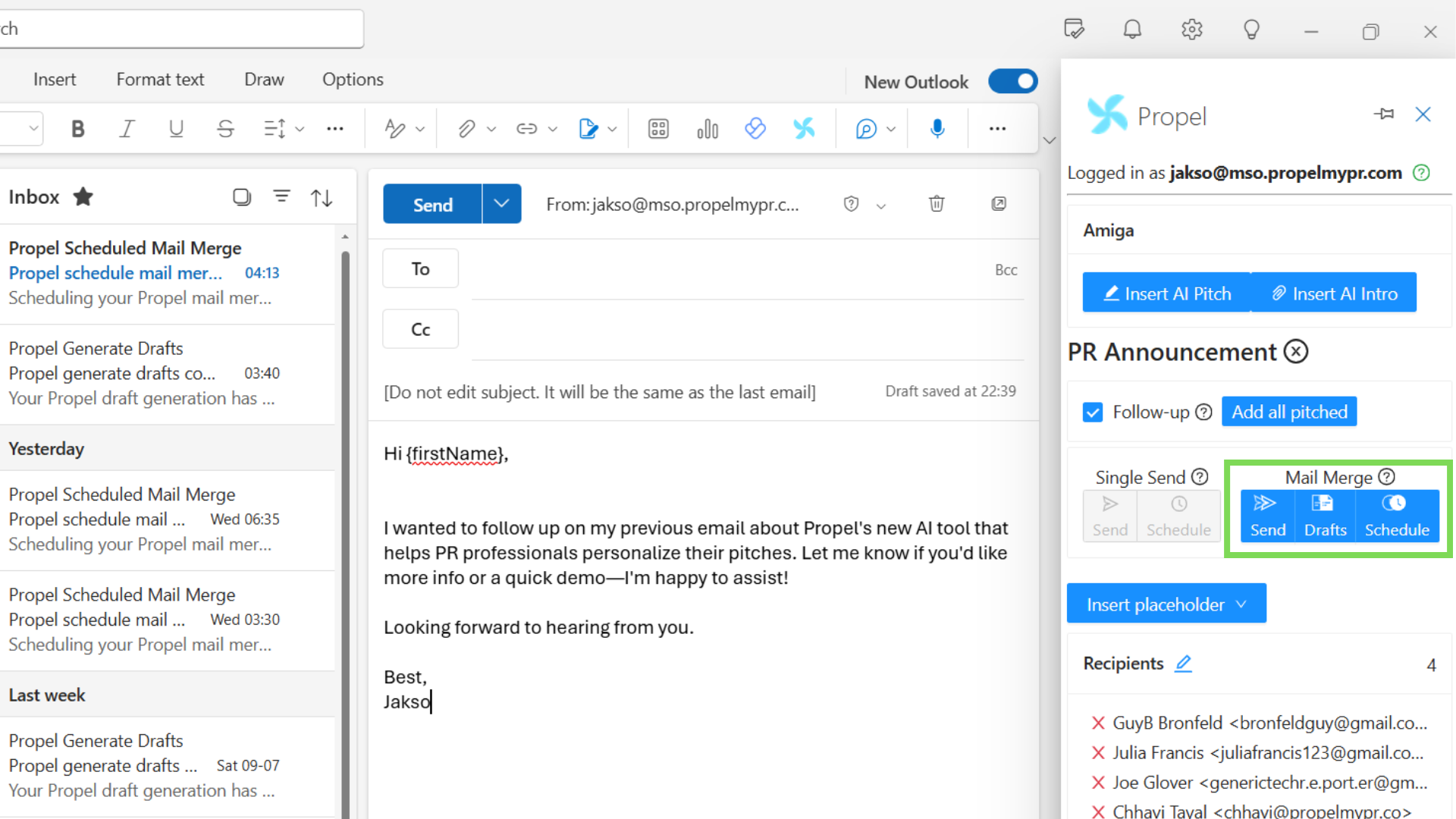The height and width of the screenshot is (819, 1456).
Task: Toggle bold formatting
Action: 77,129
